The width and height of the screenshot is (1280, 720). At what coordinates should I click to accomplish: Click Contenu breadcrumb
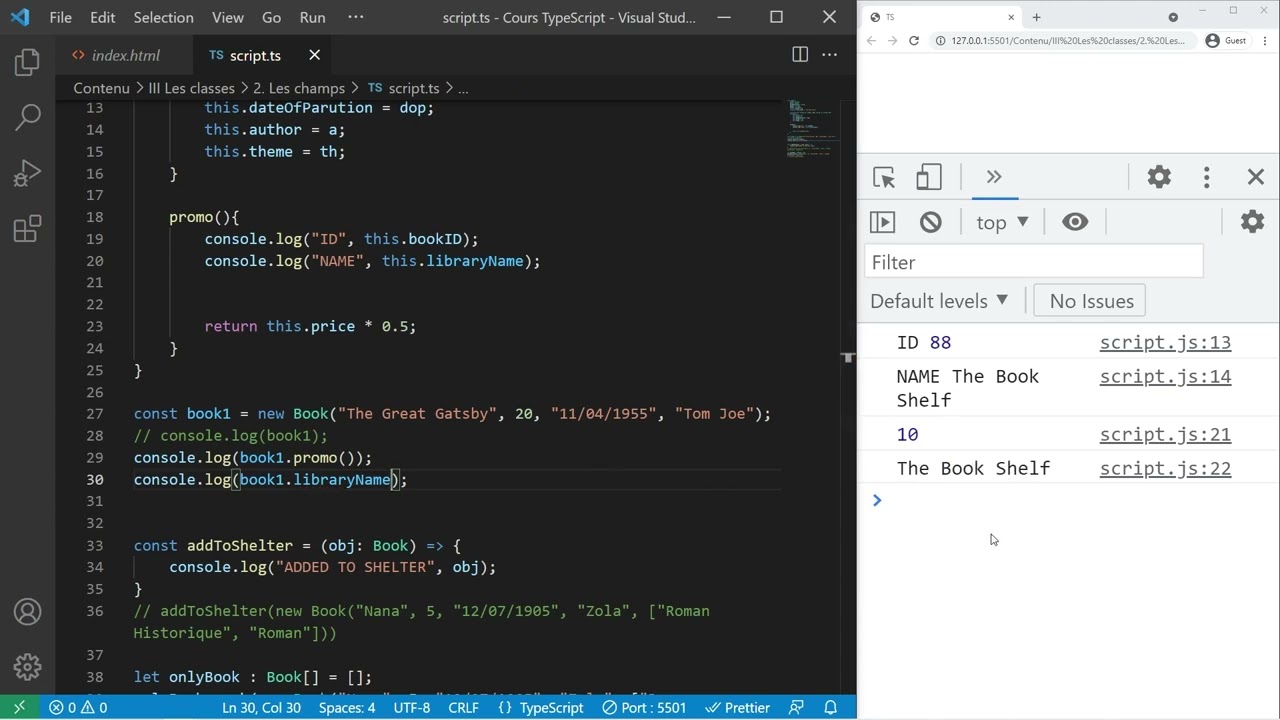101,88
